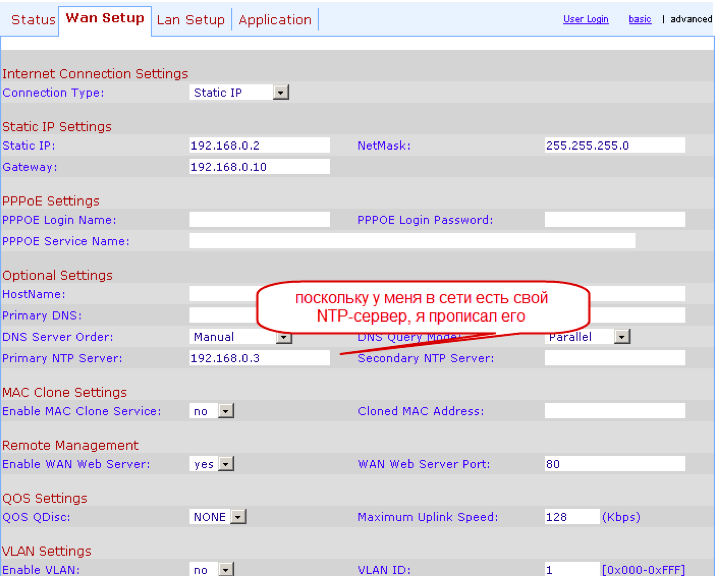This screenshot has width=715, height=576.
Task: Switch to basic view link
Action: (639, 19)
